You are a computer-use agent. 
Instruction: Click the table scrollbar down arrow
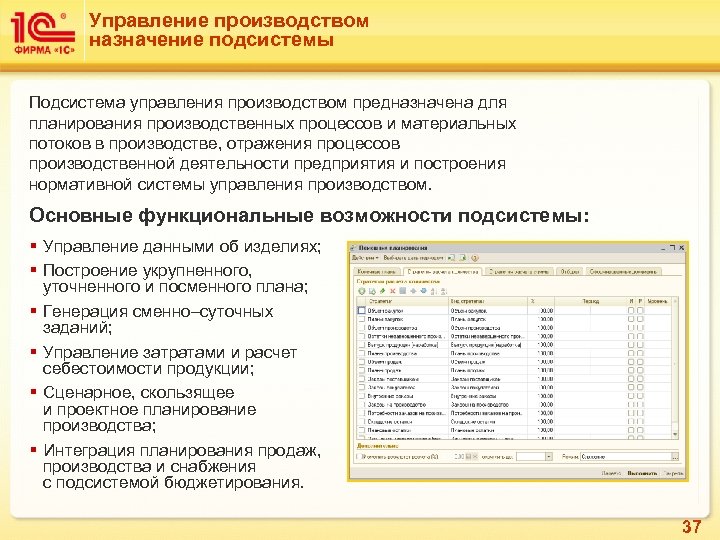(675, 434)
